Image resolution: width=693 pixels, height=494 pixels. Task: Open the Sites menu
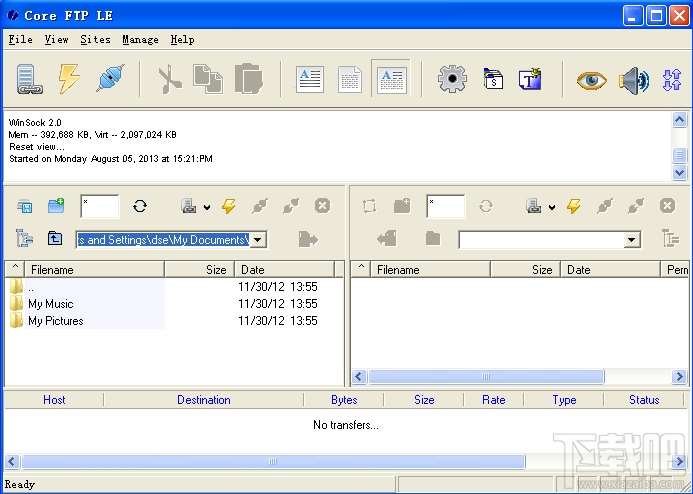(95, 39)
